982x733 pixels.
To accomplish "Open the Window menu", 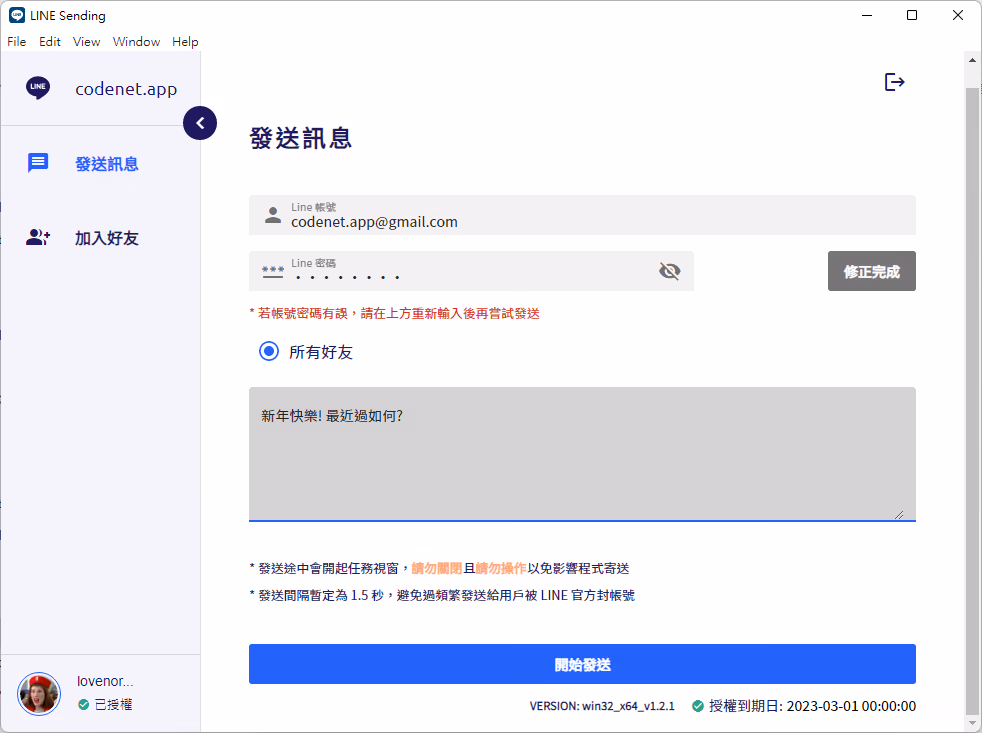I will (137, 41).
